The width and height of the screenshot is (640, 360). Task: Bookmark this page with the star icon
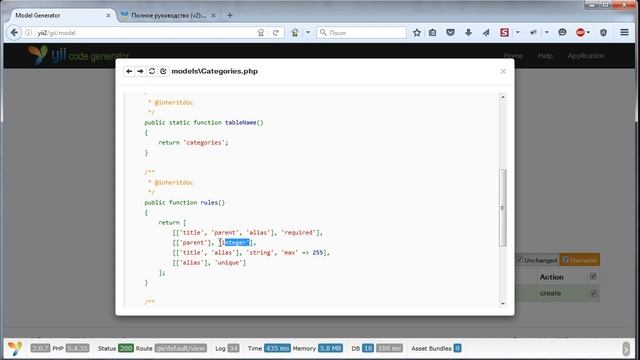tap(417, 33)
